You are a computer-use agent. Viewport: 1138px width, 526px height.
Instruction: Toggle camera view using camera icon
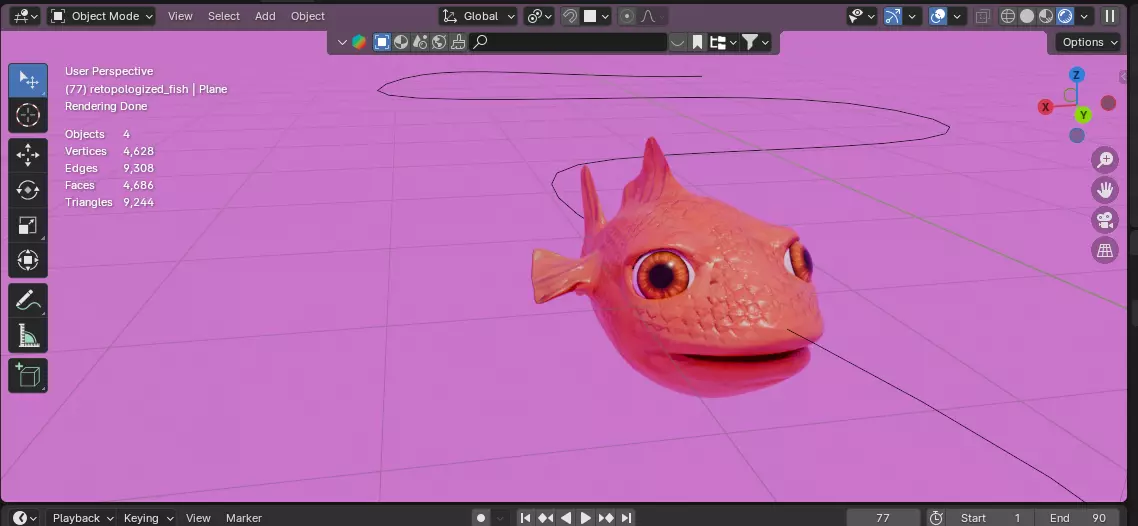pyautogui.click(x=1105, y=221)
